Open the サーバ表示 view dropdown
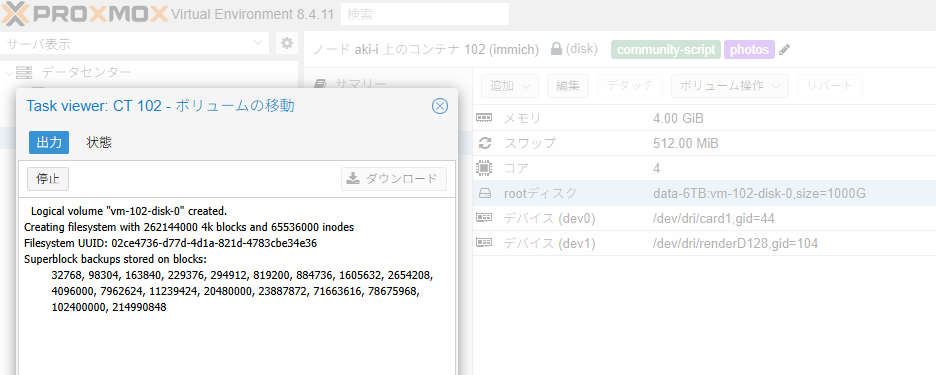 coord(134,44)
